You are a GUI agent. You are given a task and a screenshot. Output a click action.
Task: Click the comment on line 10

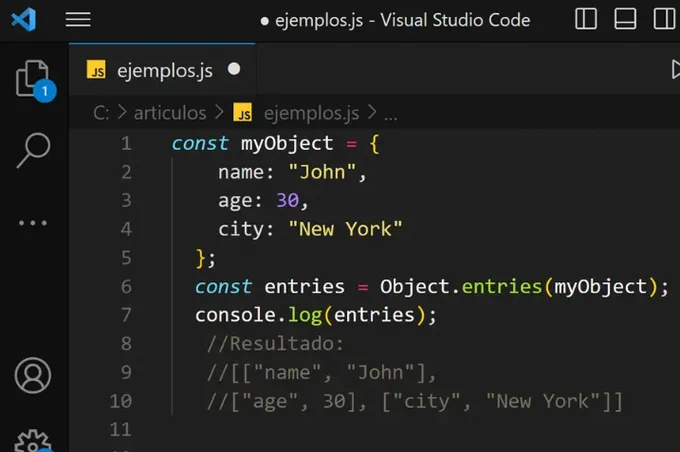pos(415,401)
